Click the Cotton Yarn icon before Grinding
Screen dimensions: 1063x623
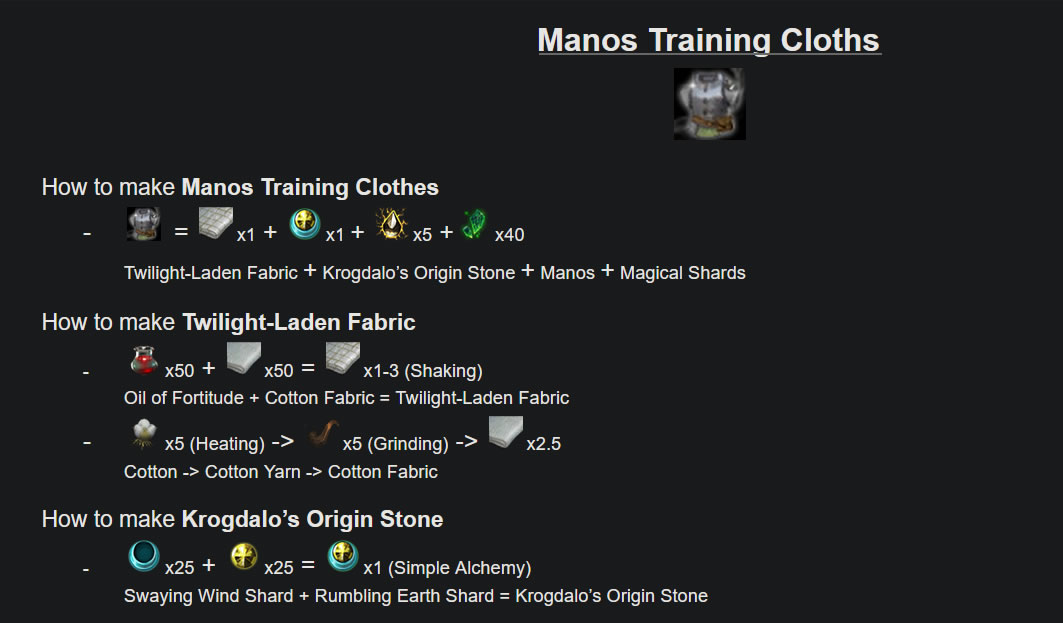click(x=323, y=434)
